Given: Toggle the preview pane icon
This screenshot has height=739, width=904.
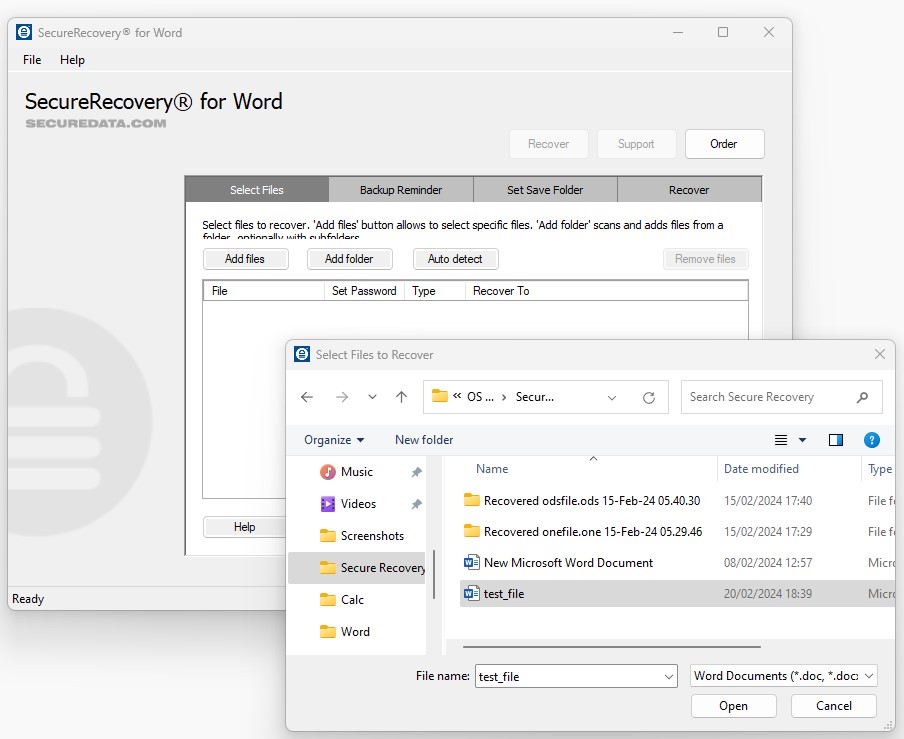Looking at the screenshot, I should (x=836, y=440).
